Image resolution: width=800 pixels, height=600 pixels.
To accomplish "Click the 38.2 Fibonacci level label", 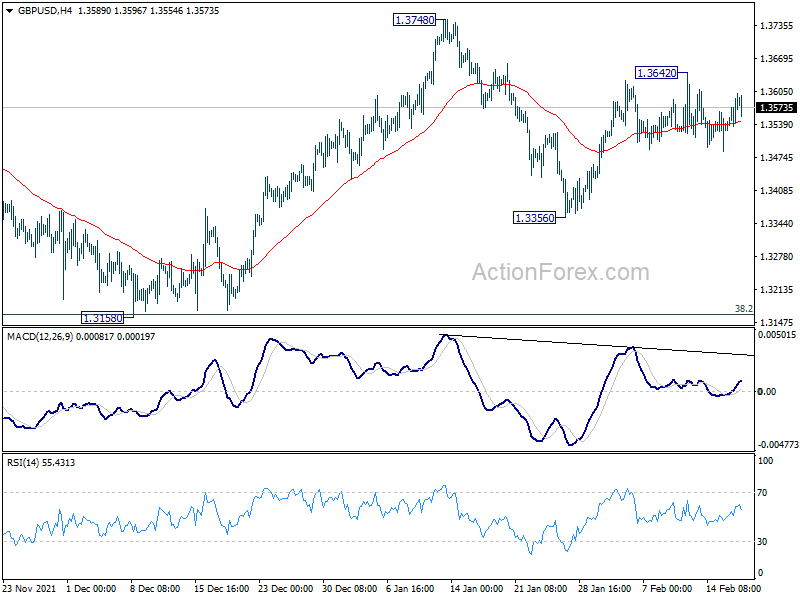I will pyautogui.click(x=743, y=308).
